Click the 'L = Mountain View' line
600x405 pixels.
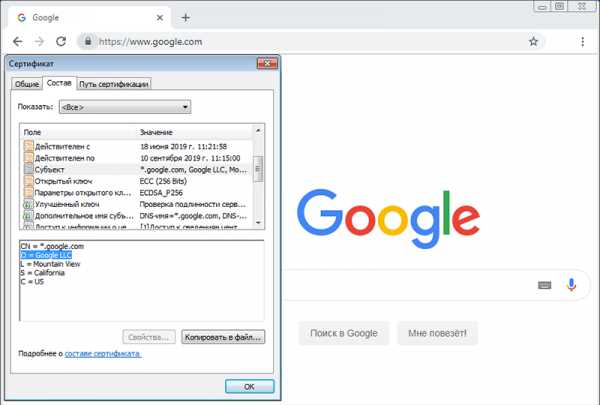click(50, 264)
